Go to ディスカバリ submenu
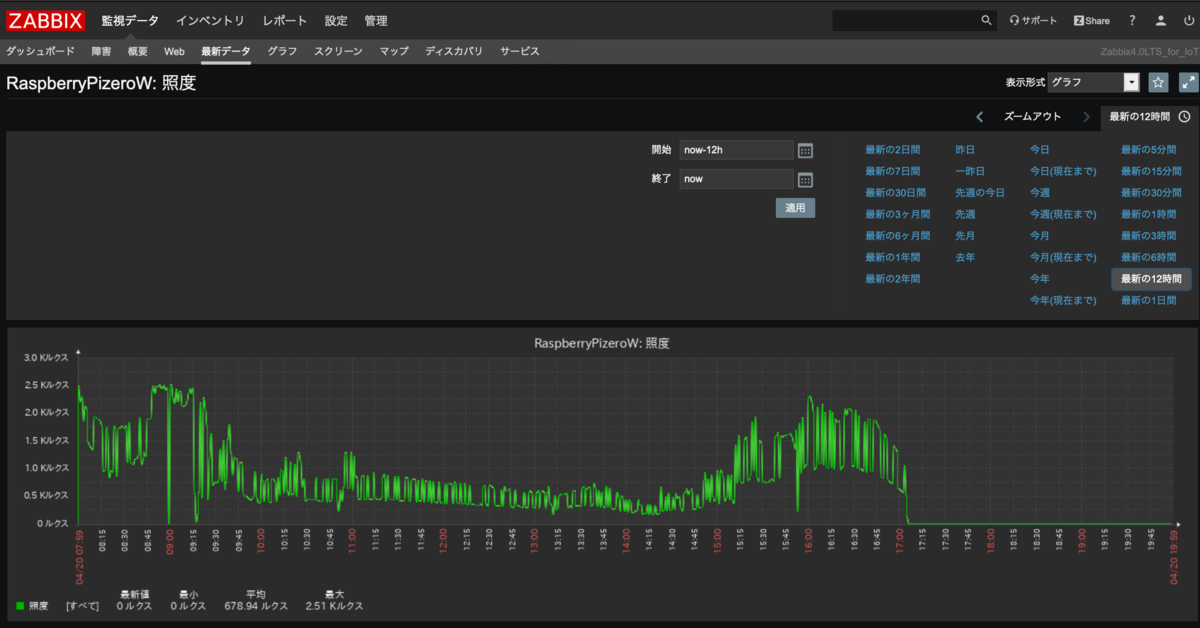This screenshot has width=1200, height=628. click(454, 51)
